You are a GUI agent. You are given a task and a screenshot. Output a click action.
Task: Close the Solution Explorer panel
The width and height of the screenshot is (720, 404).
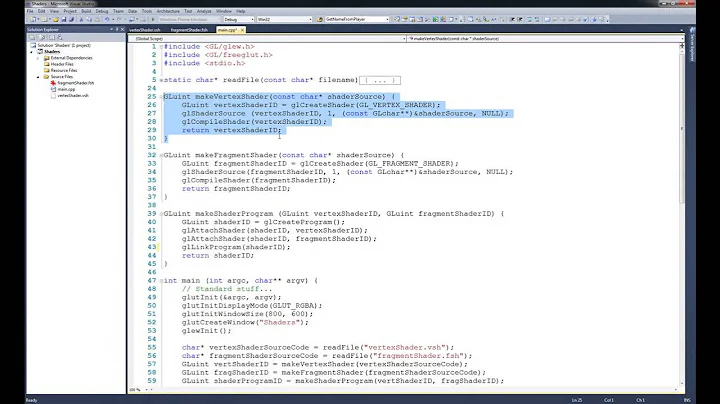coord(122,29)
